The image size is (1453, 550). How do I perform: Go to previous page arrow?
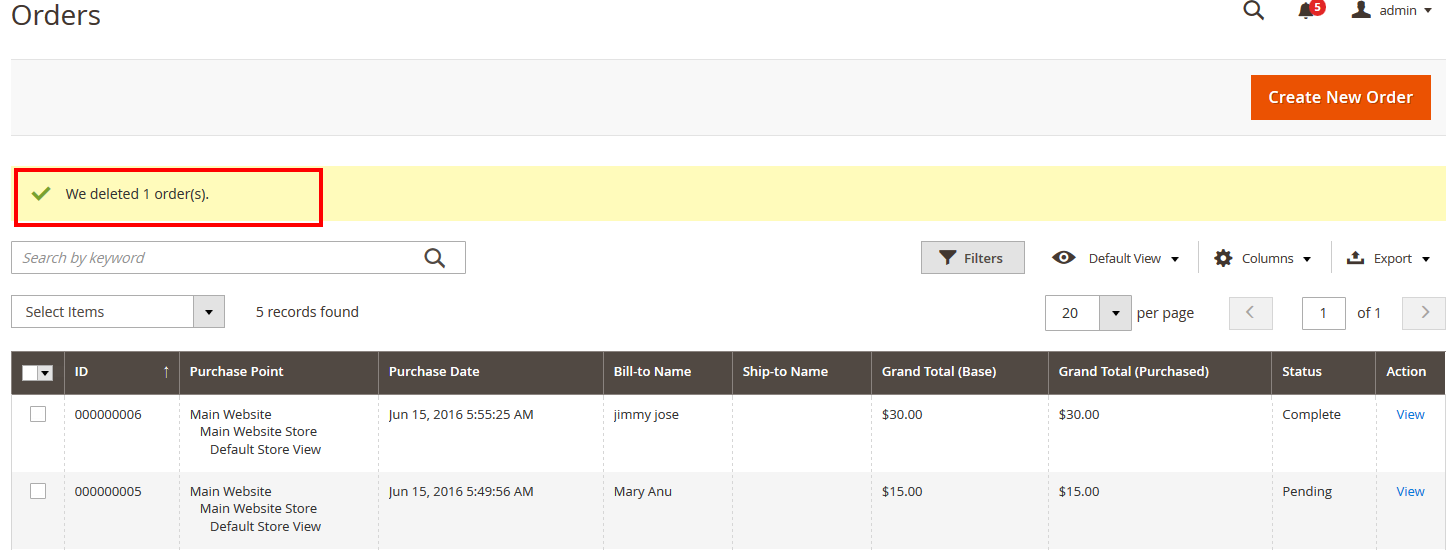pyautogui.click(x=1250, y=313)
